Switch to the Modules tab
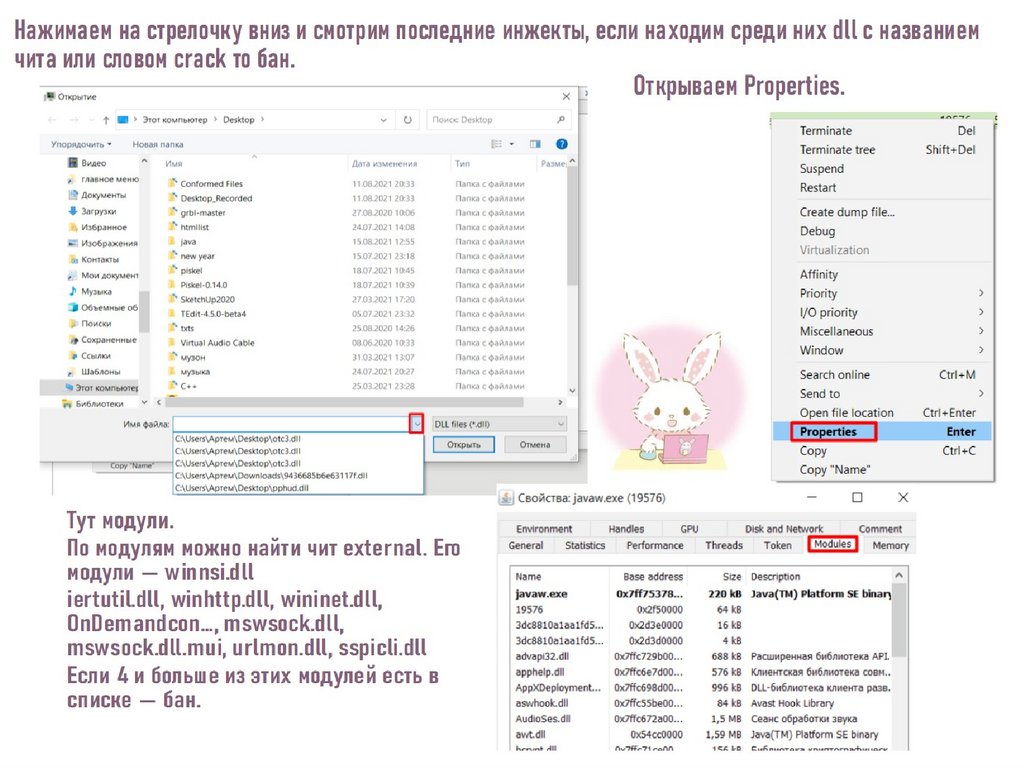Screen dimensions: 1024x768 pyautogui.click(x=833, y=544)
